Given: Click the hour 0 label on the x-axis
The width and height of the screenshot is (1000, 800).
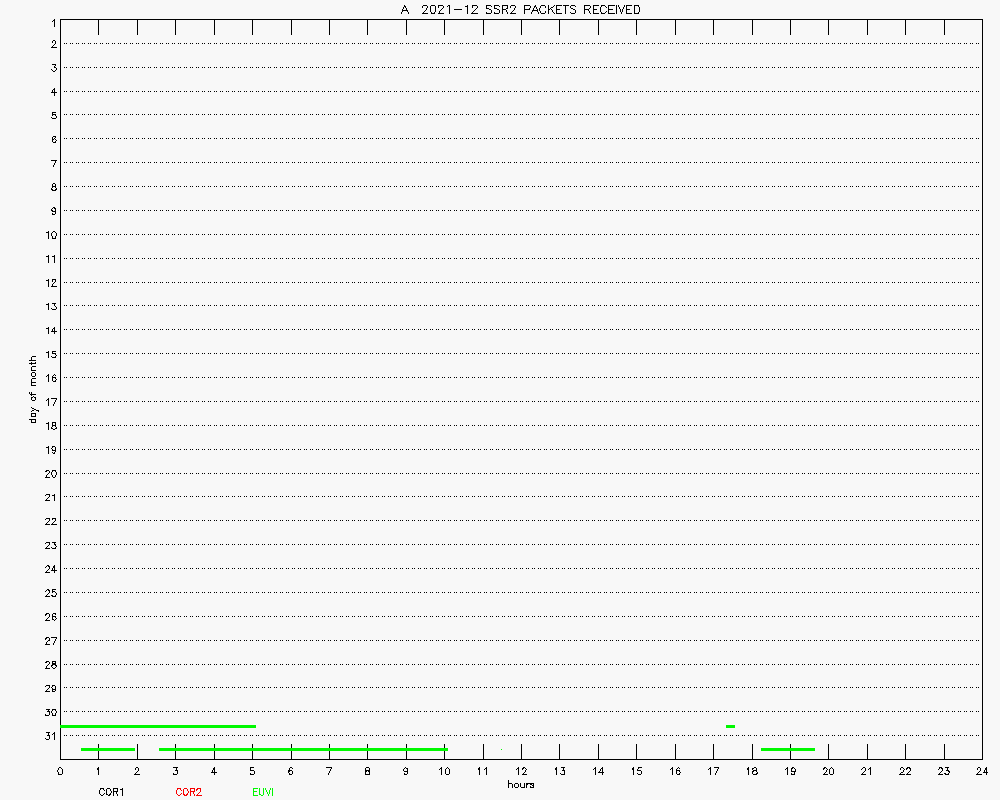Looking at the screenshot, I should coord(60,771).
